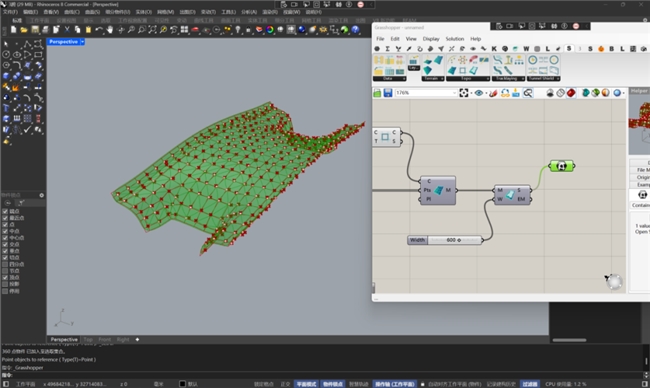Expand the Terrain component panel
Viewport: 650px width, 388px height.
click(433, 78)
